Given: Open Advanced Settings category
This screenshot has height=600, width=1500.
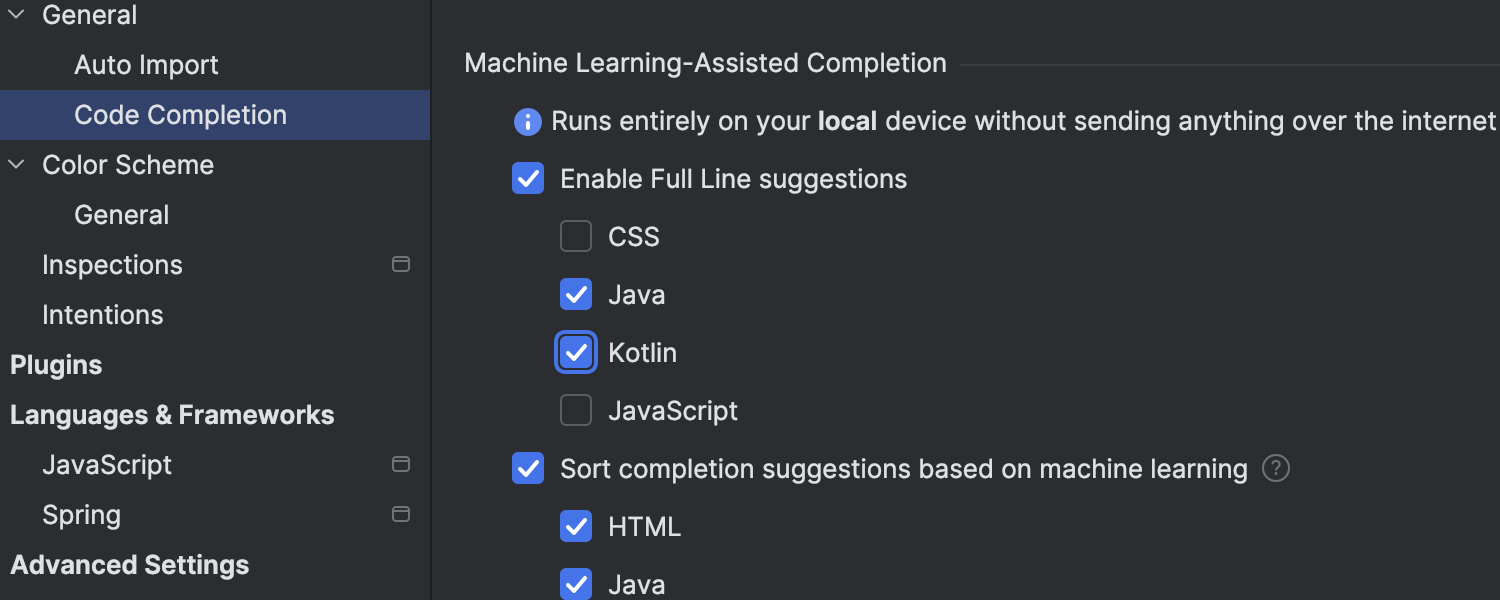Looking at the screenshot, I should tap(130, 565).
